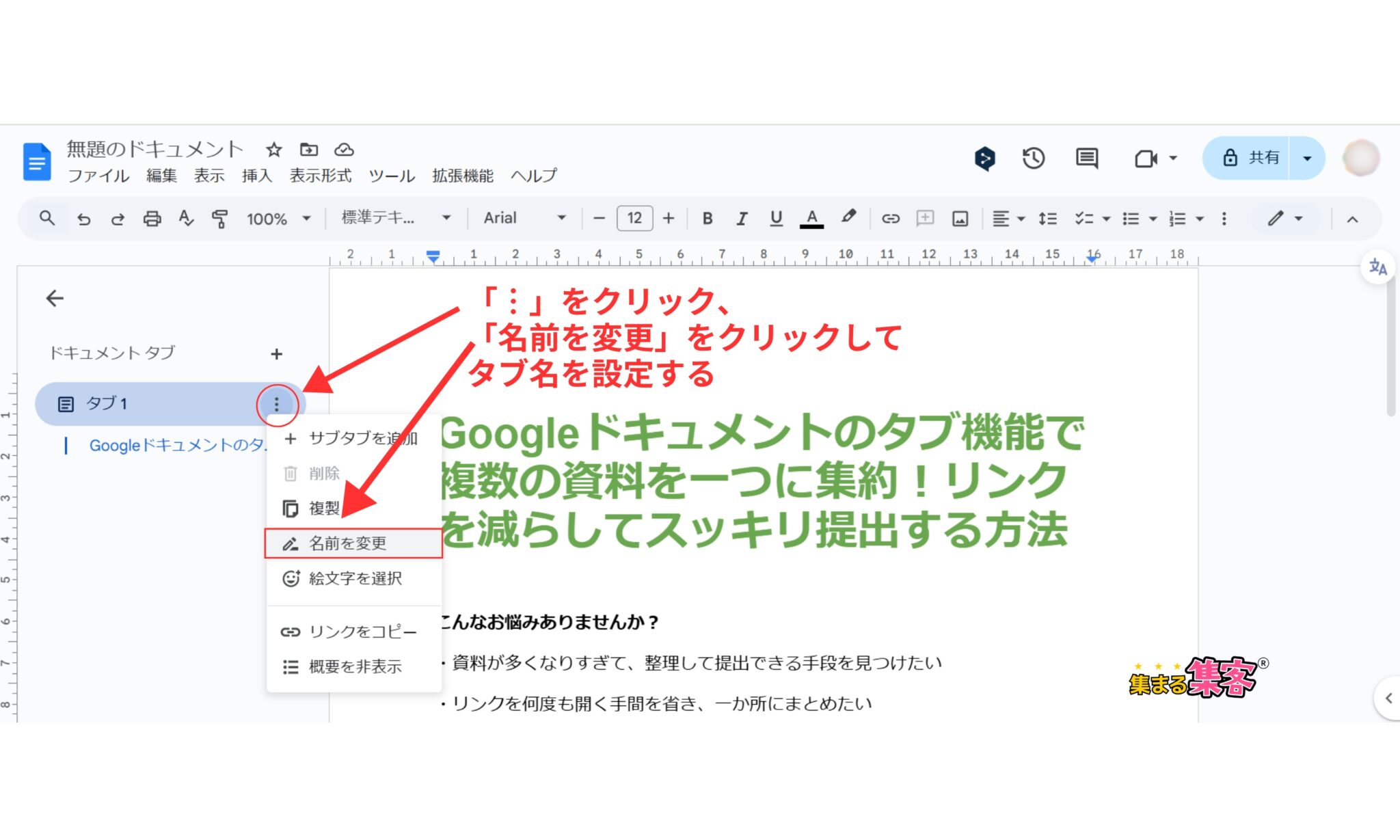Open タブ 1 three-dot options
The width and height of the screenshot is (1400, 840).
tap(277, 405)
